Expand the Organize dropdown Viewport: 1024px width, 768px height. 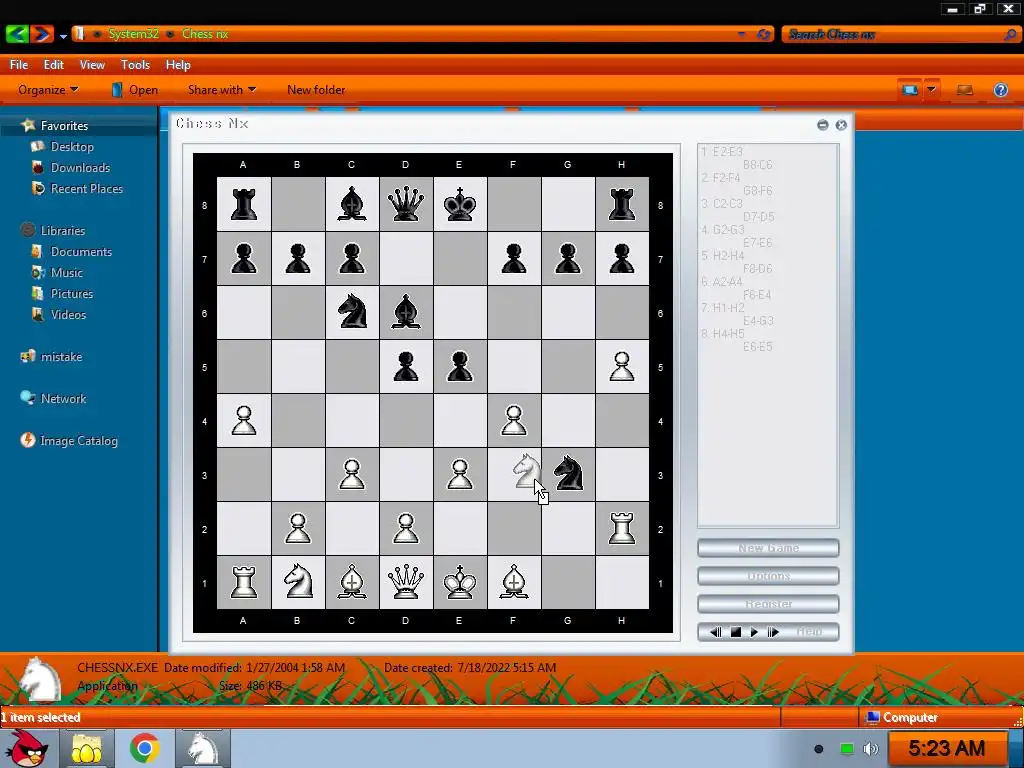tap(48, 89)
